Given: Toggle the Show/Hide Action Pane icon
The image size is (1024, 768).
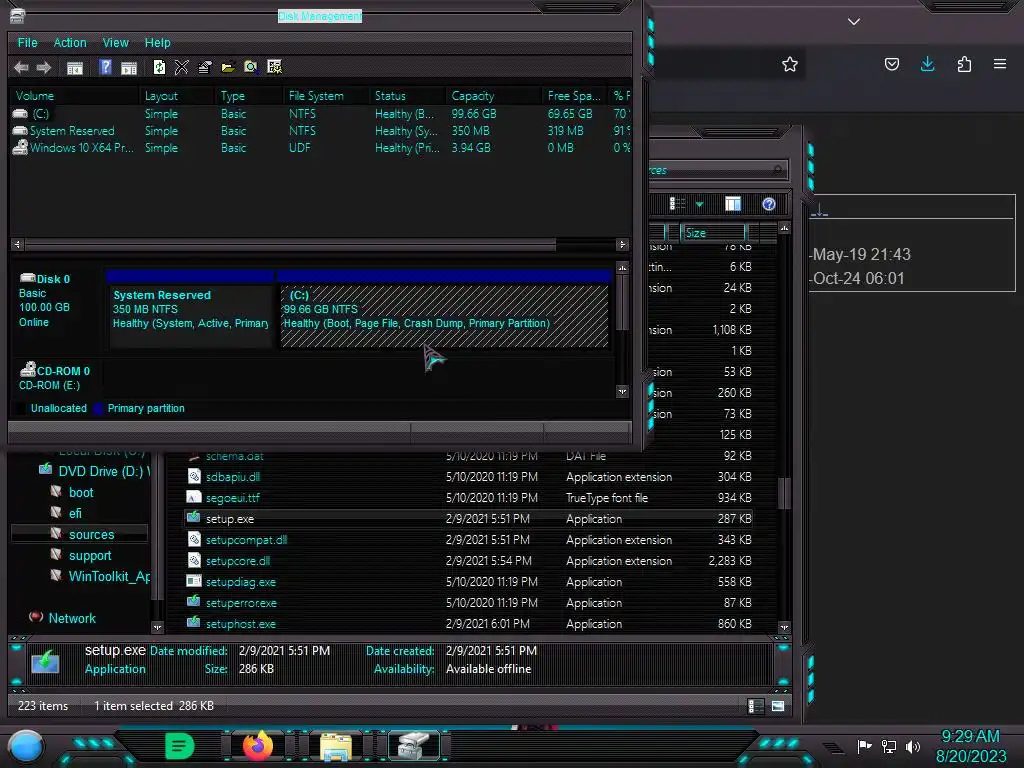Looking at the screenshot, I should tap(129, 67).
